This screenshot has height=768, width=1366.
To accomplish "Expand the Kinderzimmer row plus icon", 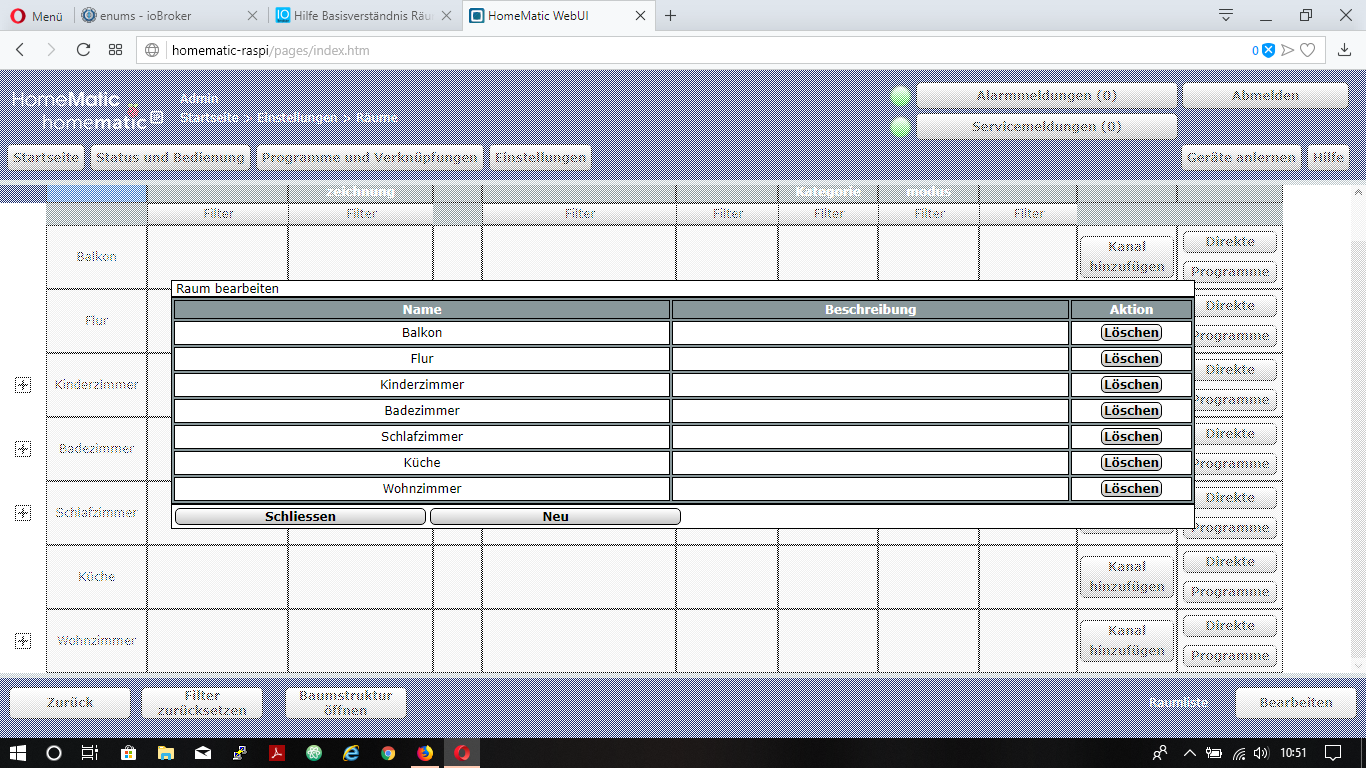I will pyautogui.click(x=23, y=385).
